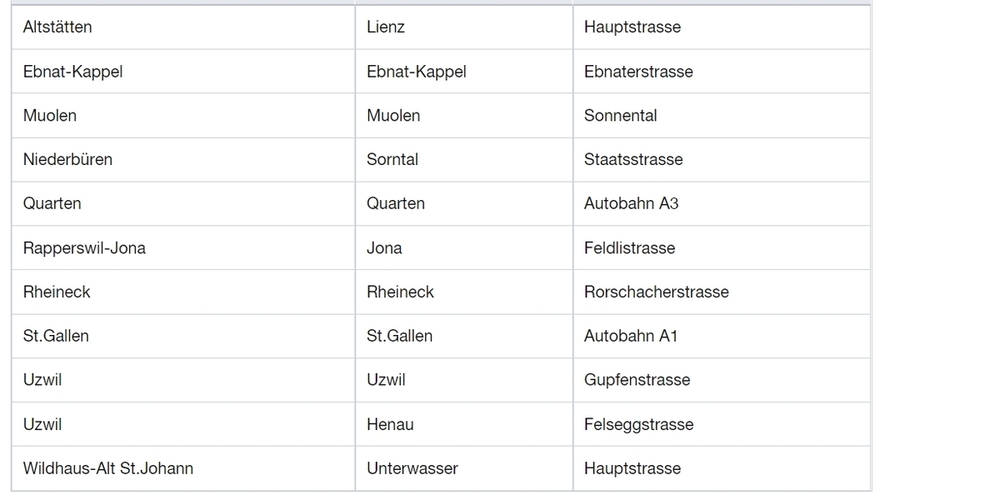Select the Unterwasser locality cell
This screenshot has width=1000, height=500.
[412, 468]
